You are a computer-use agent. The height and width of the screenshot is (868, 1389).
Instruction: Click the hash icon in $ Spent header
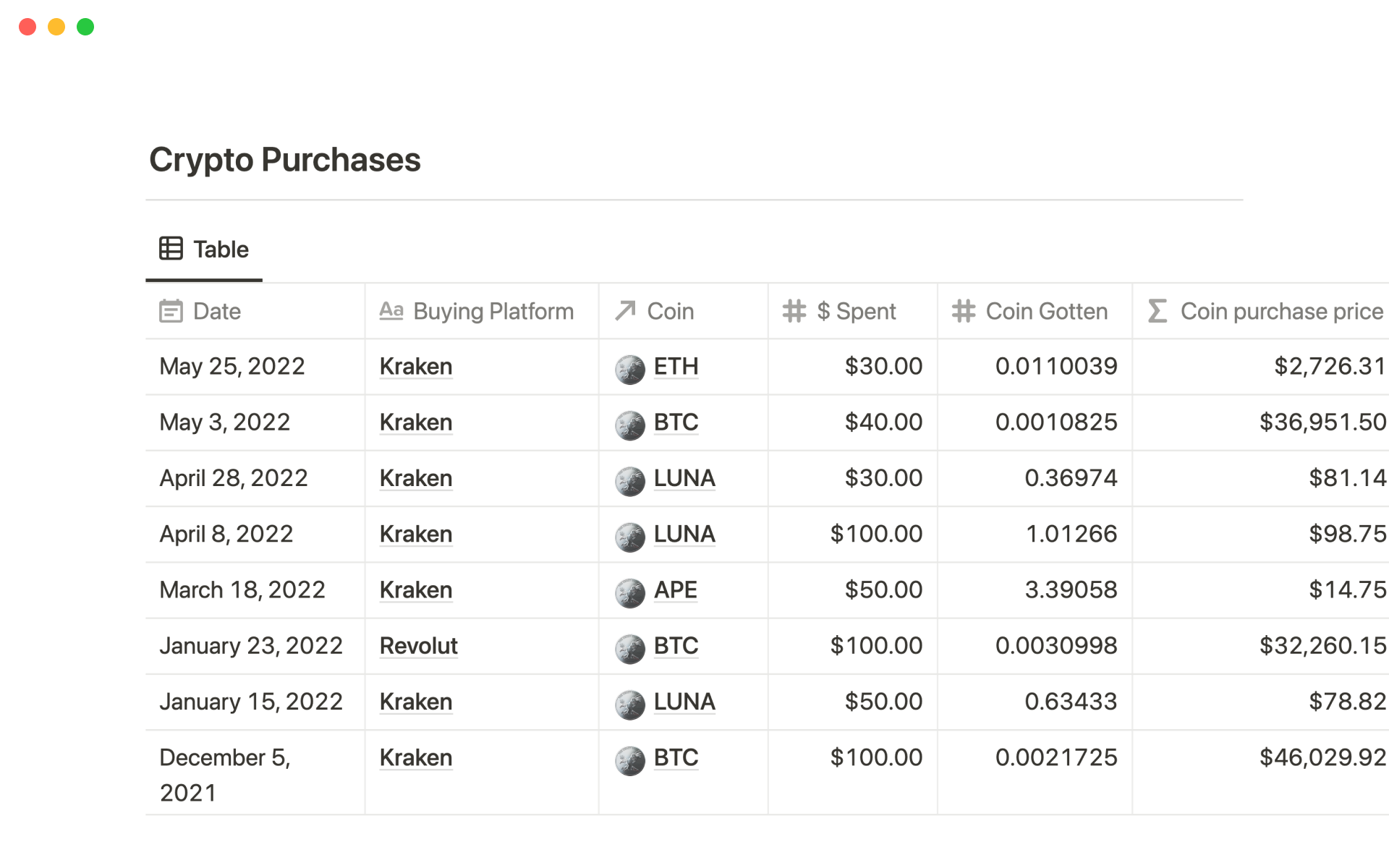coord(794,311)
